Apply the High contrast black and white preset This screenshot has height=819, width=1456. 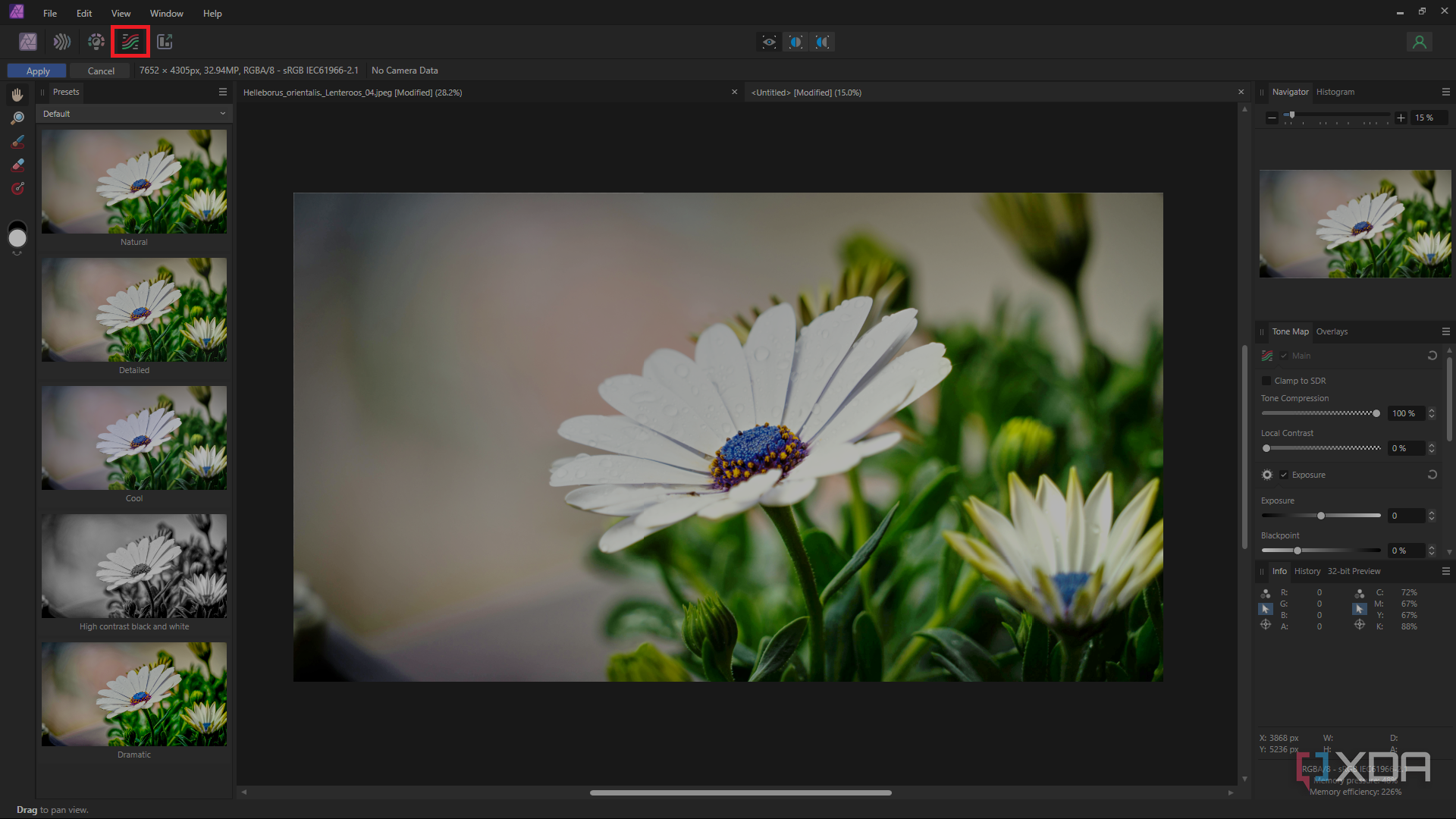(x=134, y=566)
